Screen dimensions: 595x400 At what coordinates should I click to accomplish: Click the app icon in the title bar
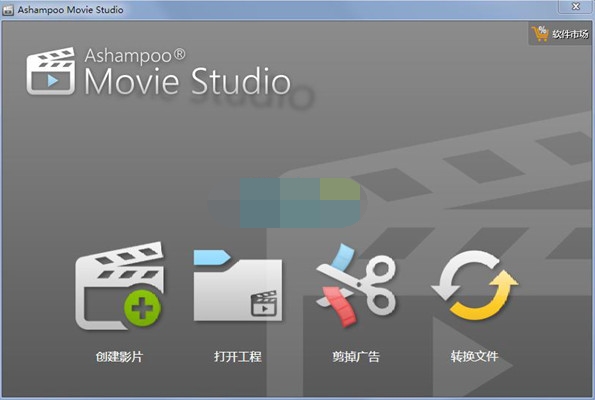pos(8,10)
